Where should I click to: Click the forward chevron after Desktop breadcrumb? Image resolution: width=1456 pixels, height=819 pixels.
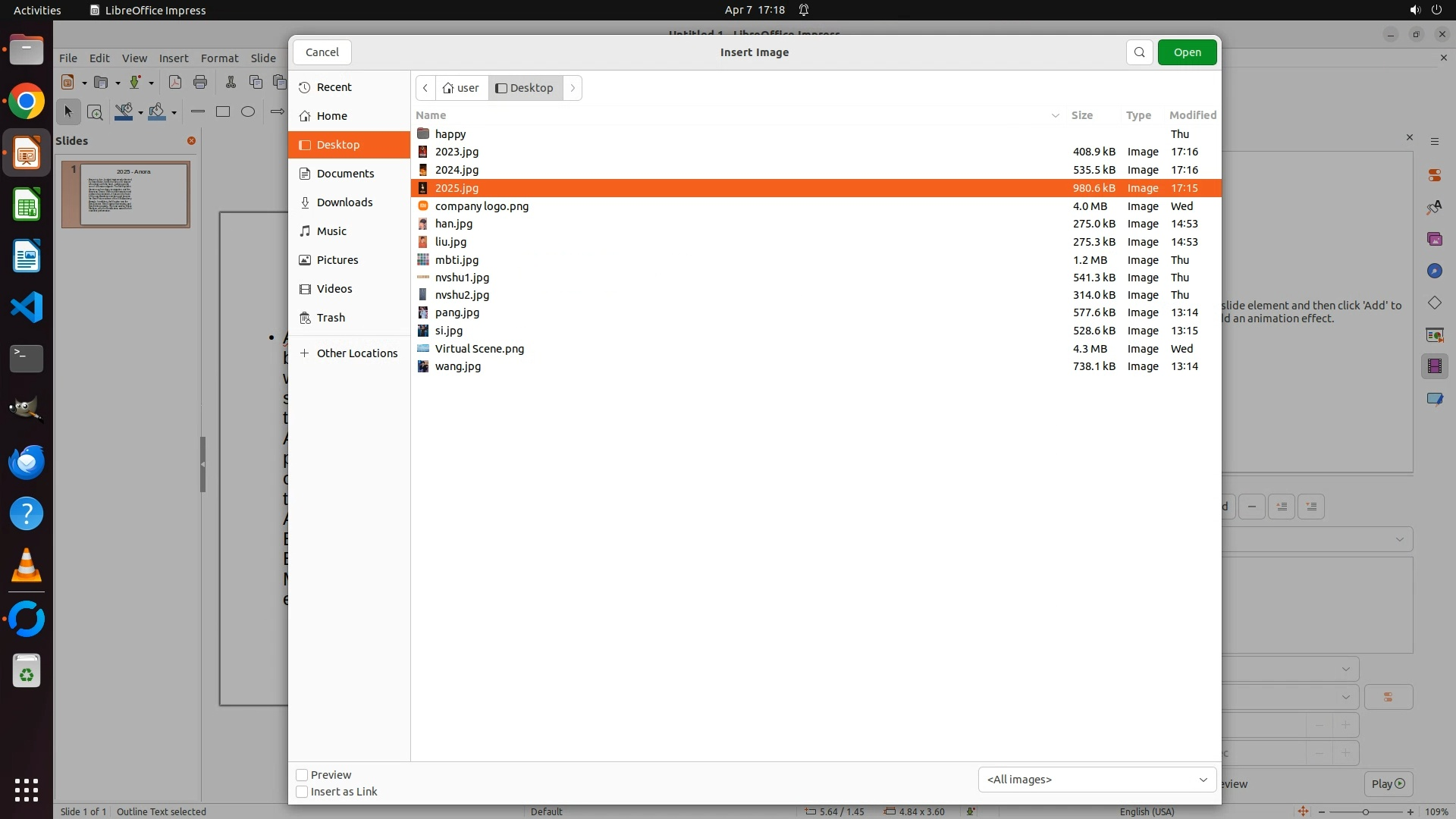pos(573,88)
